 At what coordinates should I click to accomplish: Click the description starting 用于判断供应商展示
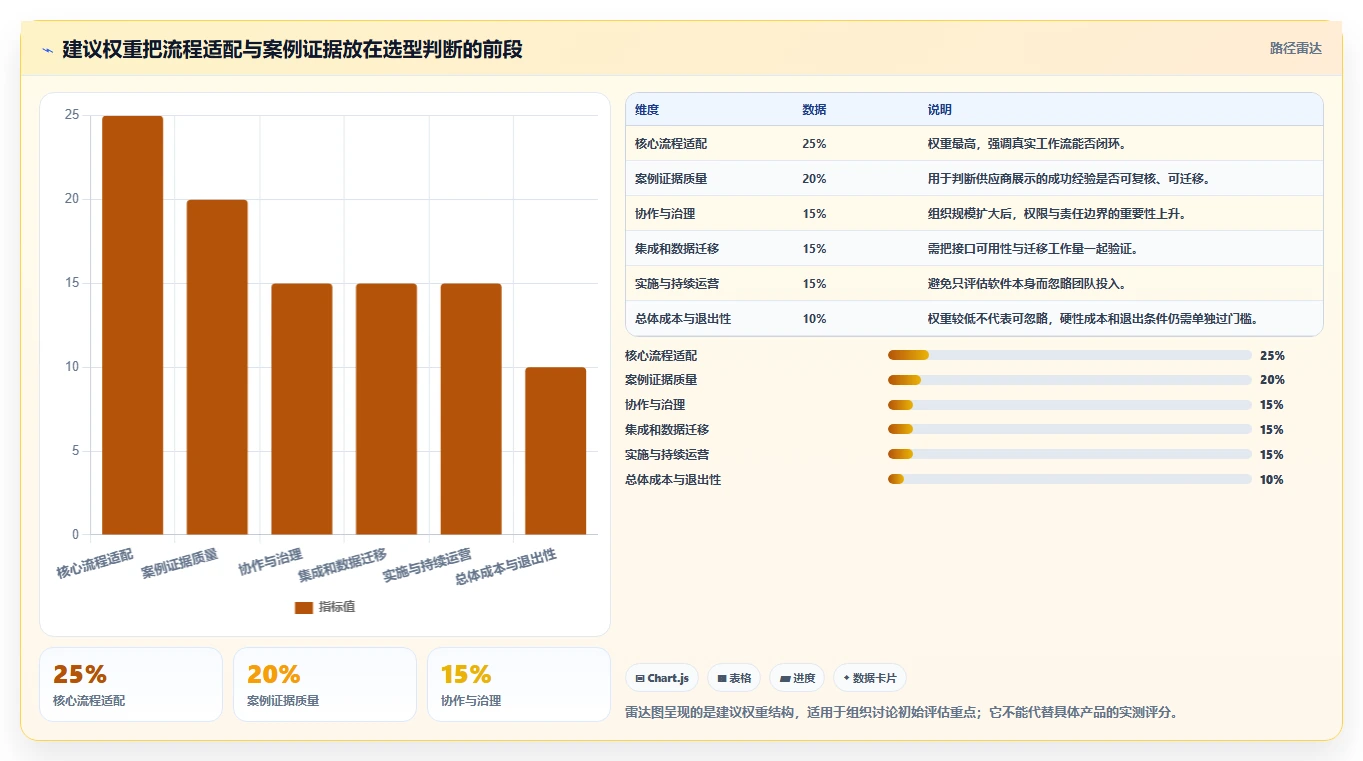point(1071,179)
